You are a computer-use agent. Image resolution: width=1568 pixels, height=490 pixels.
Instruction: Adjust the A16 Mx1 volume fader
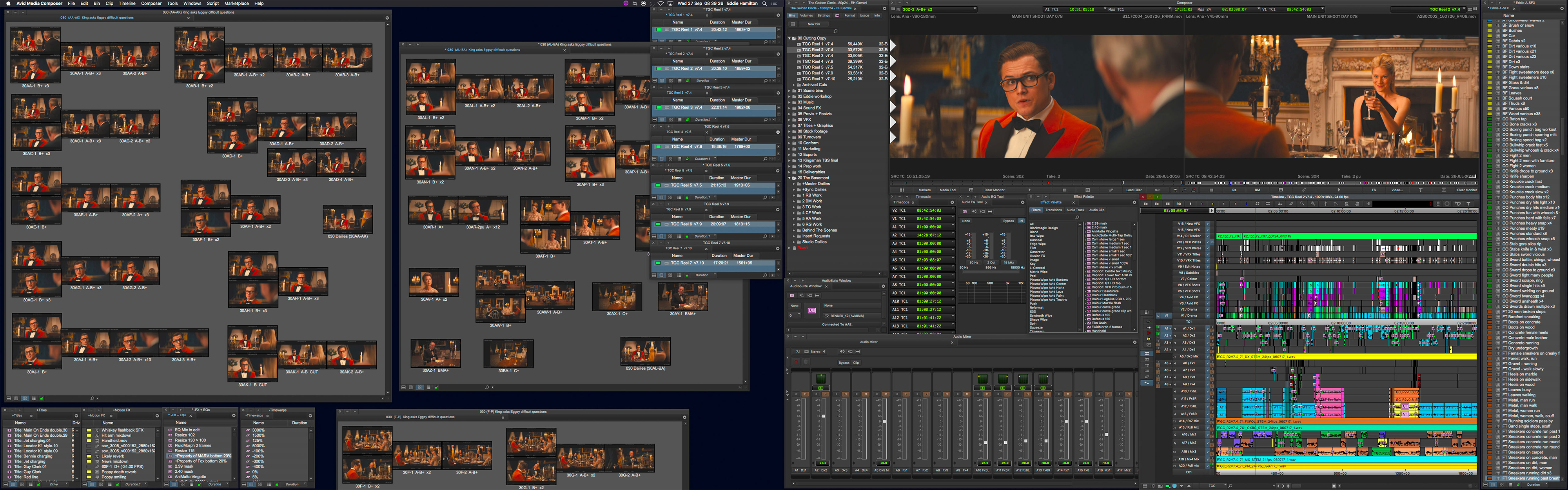pyautogui.click(x=1107, y=435)
